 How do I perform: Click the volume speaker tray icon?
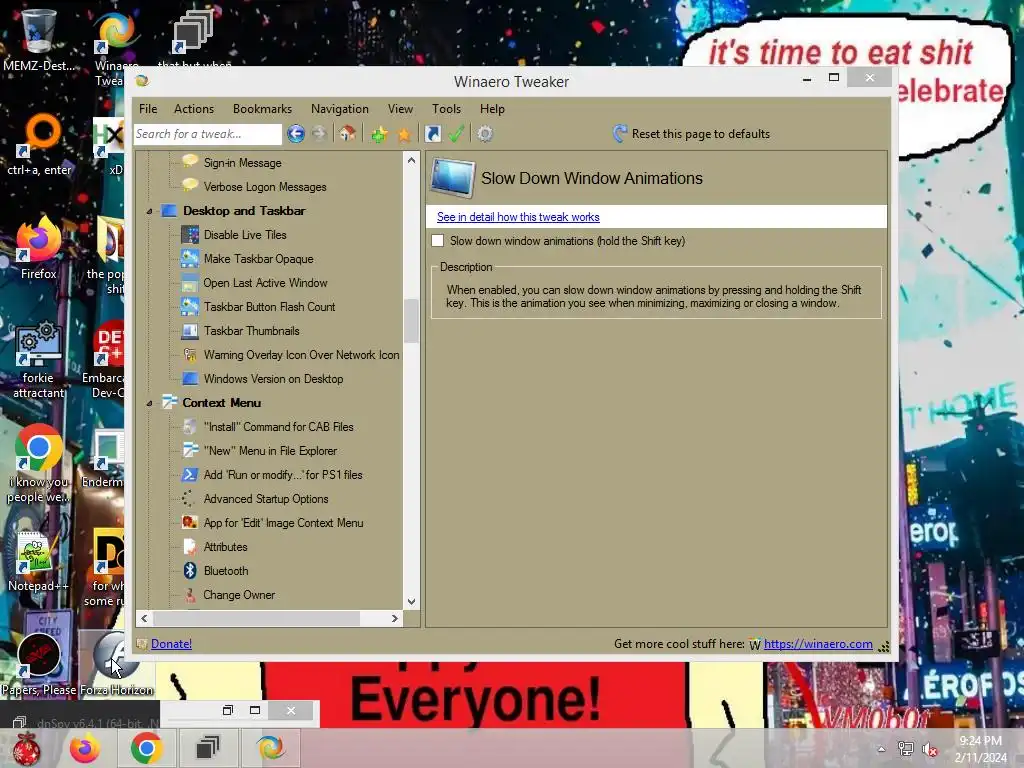click(930, 749)
